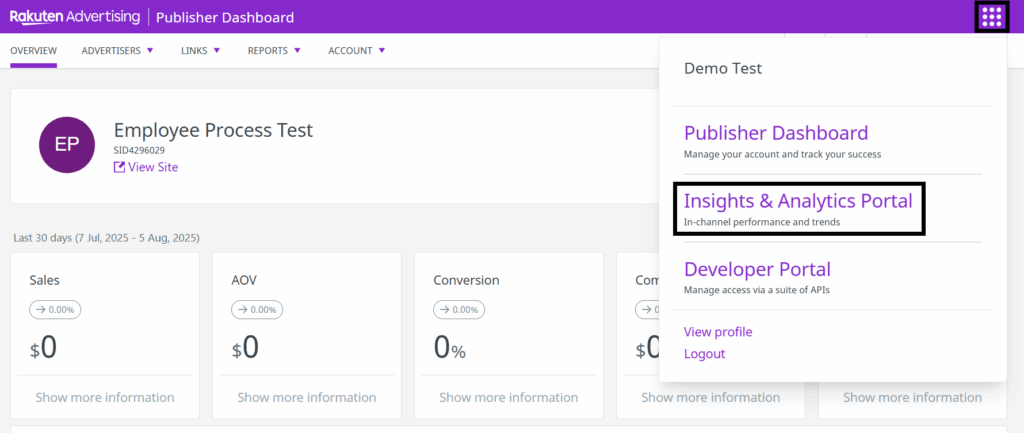Click the Sales 0.00% trend badge
This screenshot has width=1024, height=433.
(x=57, y=310)
